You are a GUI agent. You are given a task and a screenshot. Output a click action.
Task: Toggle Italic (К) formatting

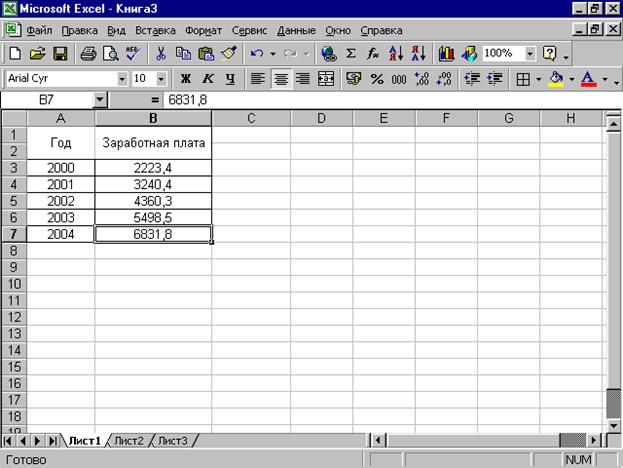click(x=207, y=79)
